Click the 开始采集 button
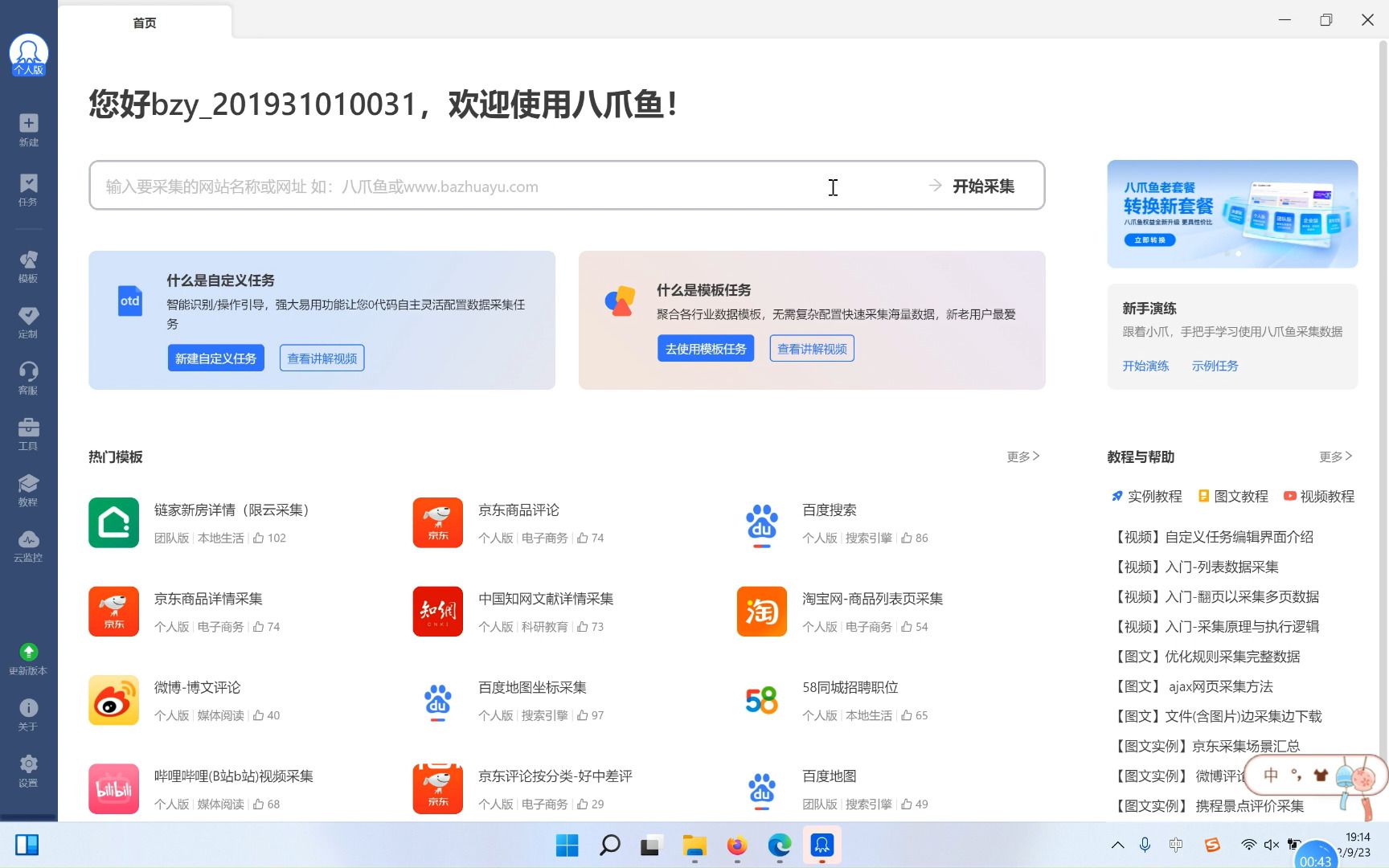Image resolution: width=1389 pixels, height=868 pixels. (x=973, y=186)
